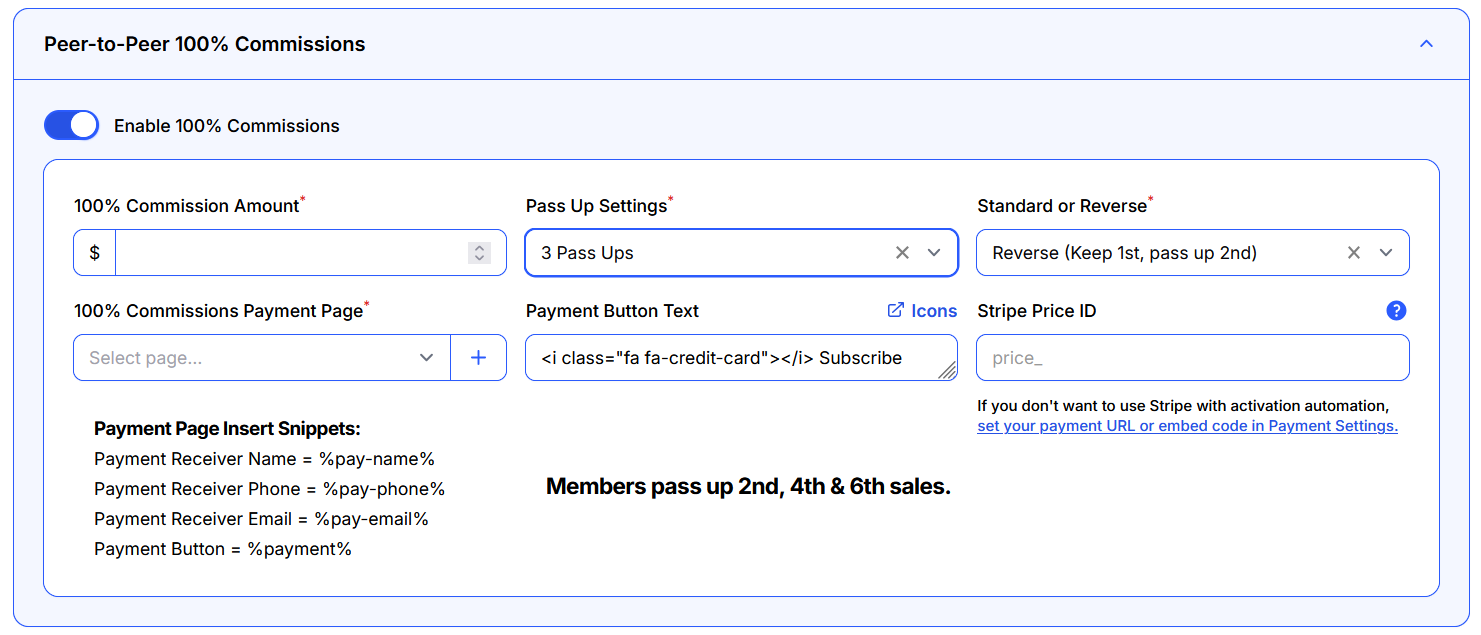Click the plus icon to add payment page
Image resolution: width=1481 pixels, height=635 pixels.
478,358
